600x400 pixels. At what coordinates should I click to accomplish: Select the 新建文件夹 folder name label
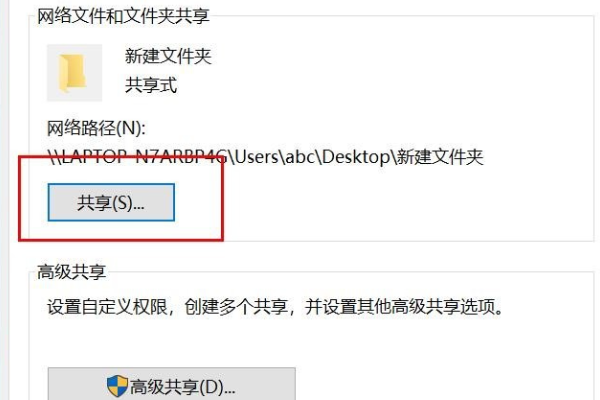pyautogui.click(x=168, y=56)
